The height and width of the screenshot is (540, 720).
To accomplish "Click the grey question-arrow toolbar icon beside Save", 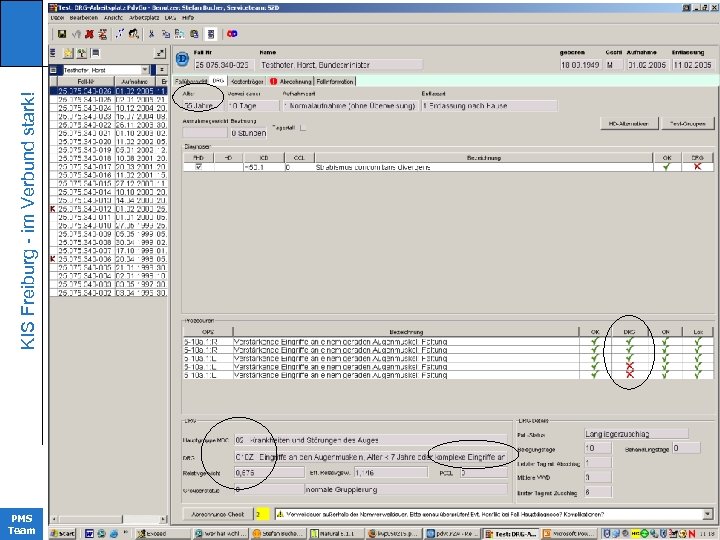I will coord(76,34).
